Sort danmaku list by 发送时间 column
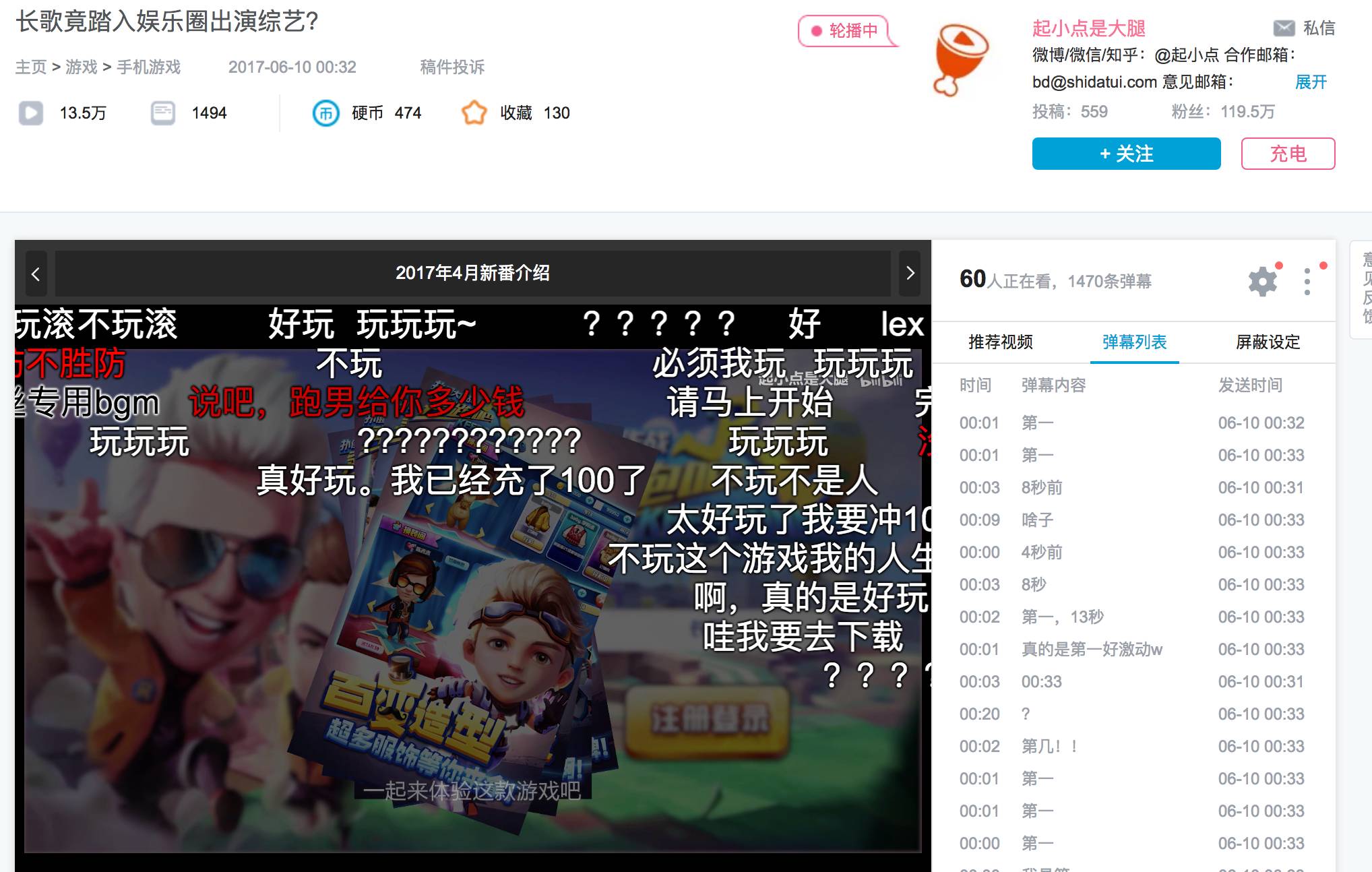The height and width of the screenshot is (872, 1372). point(1250,385)
